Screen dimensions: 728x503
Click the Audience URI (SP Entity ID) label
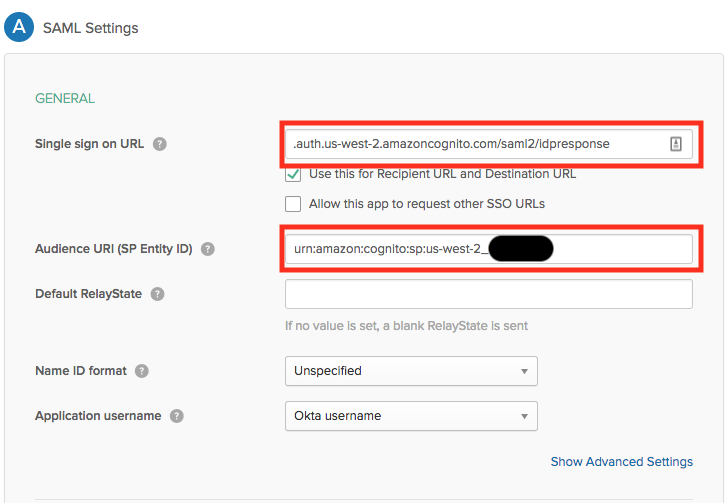tap(114, 249)
